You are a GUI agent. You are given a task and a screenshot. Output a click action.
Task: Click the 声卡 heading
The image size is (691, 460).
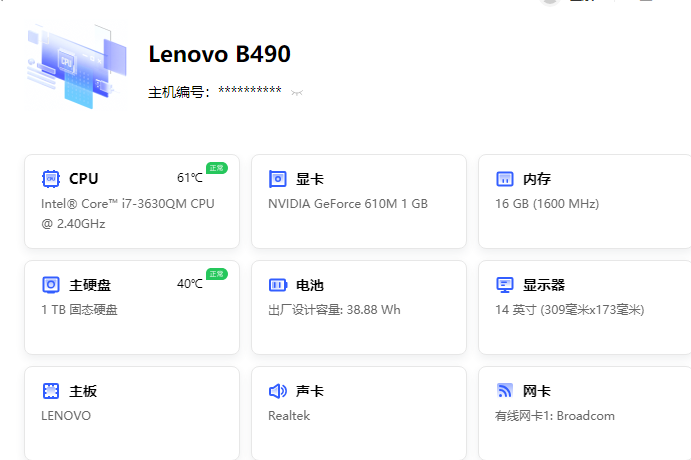pyautogui.click(x=310, y=391)
